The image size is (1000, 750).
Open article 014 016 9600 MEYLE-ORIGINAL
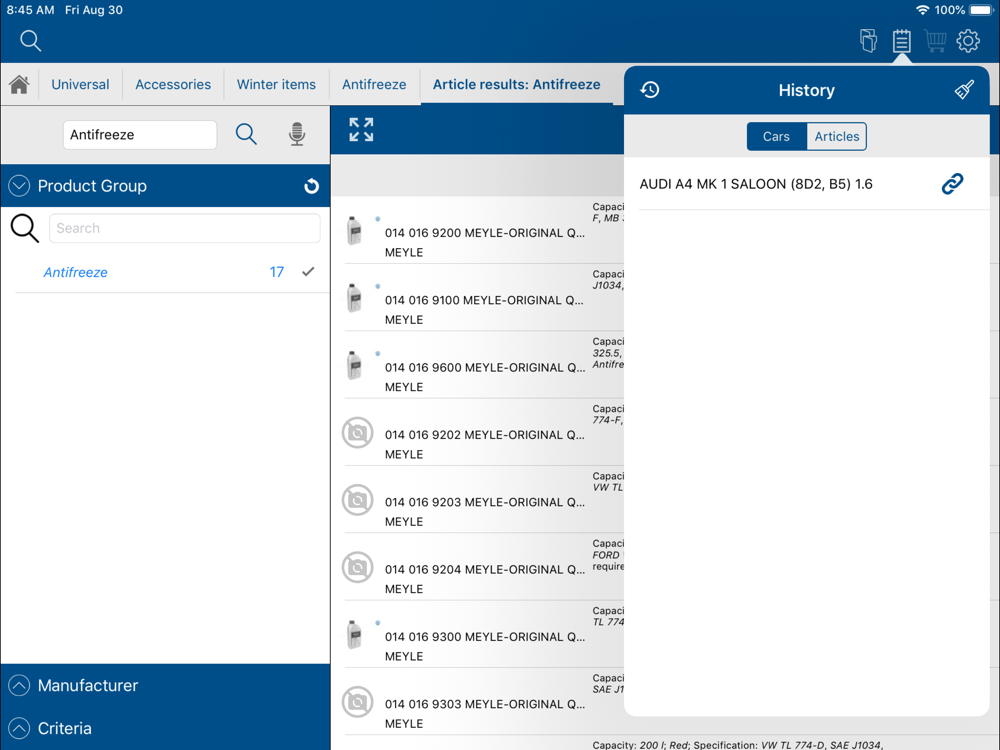pyautogui.click(x=485, y=367)
